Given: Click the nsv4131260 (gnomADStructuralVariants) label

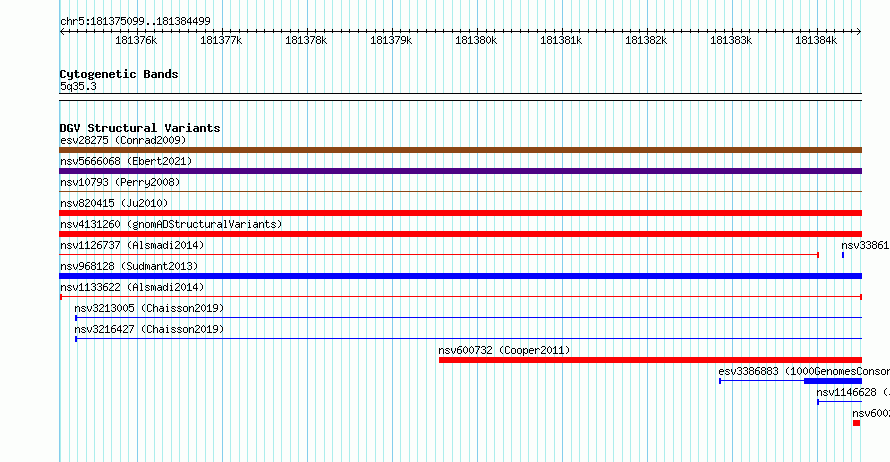Looking at the screenshot, I should click(x=171, y=224).
